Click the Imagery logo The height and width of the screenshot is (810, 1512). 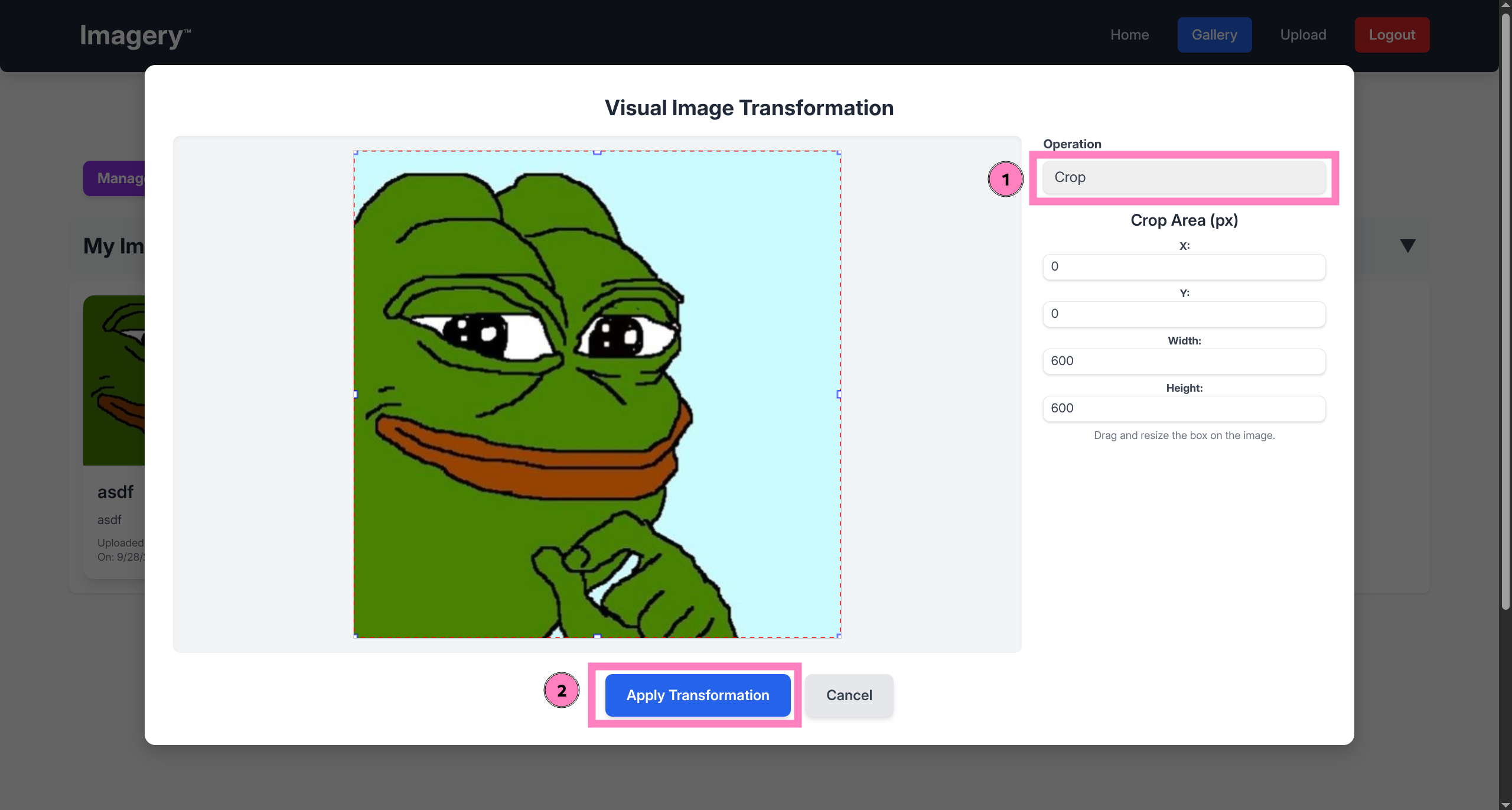click(135, 35)
